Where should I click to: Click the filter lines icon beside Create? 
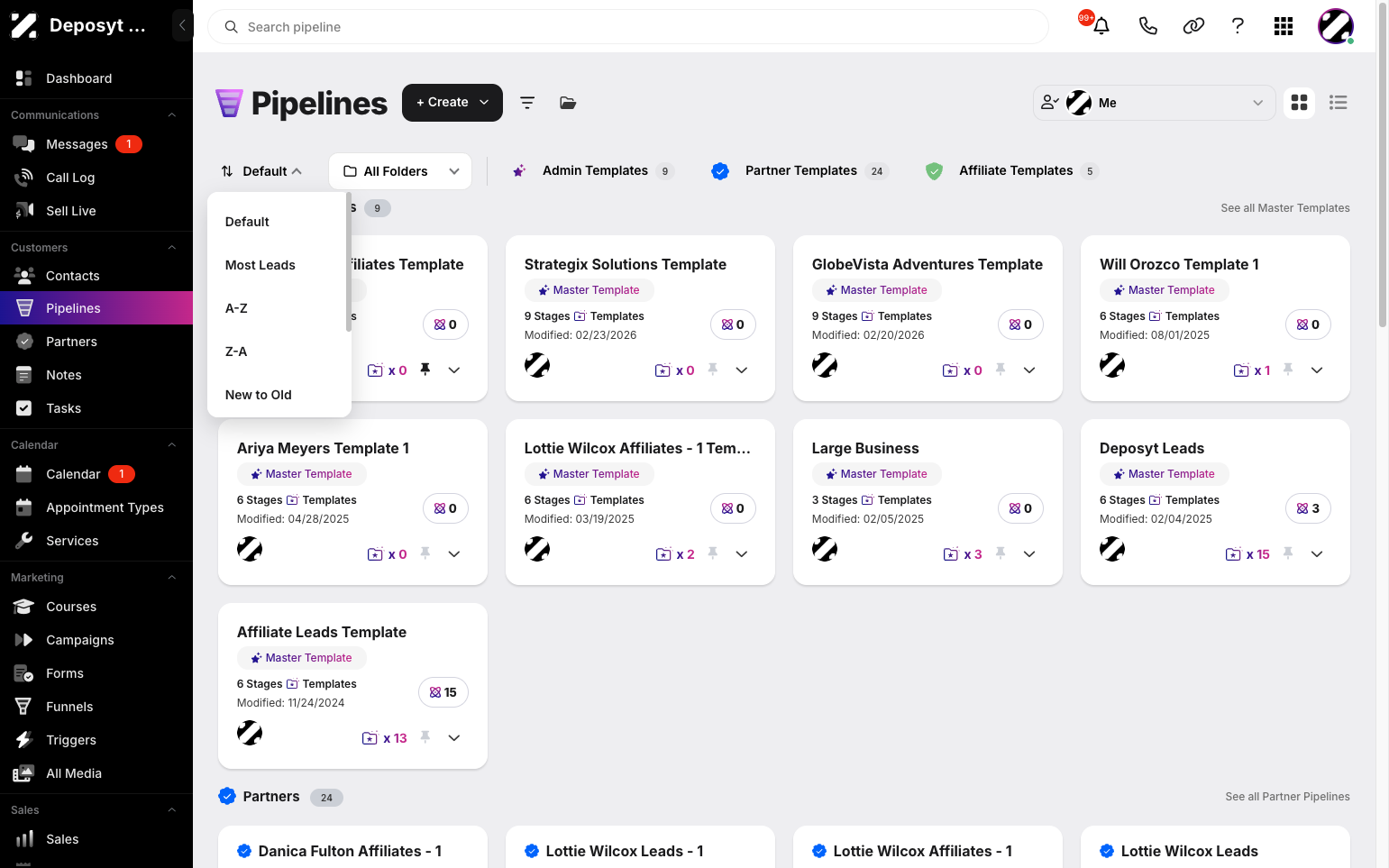[527, 103]
